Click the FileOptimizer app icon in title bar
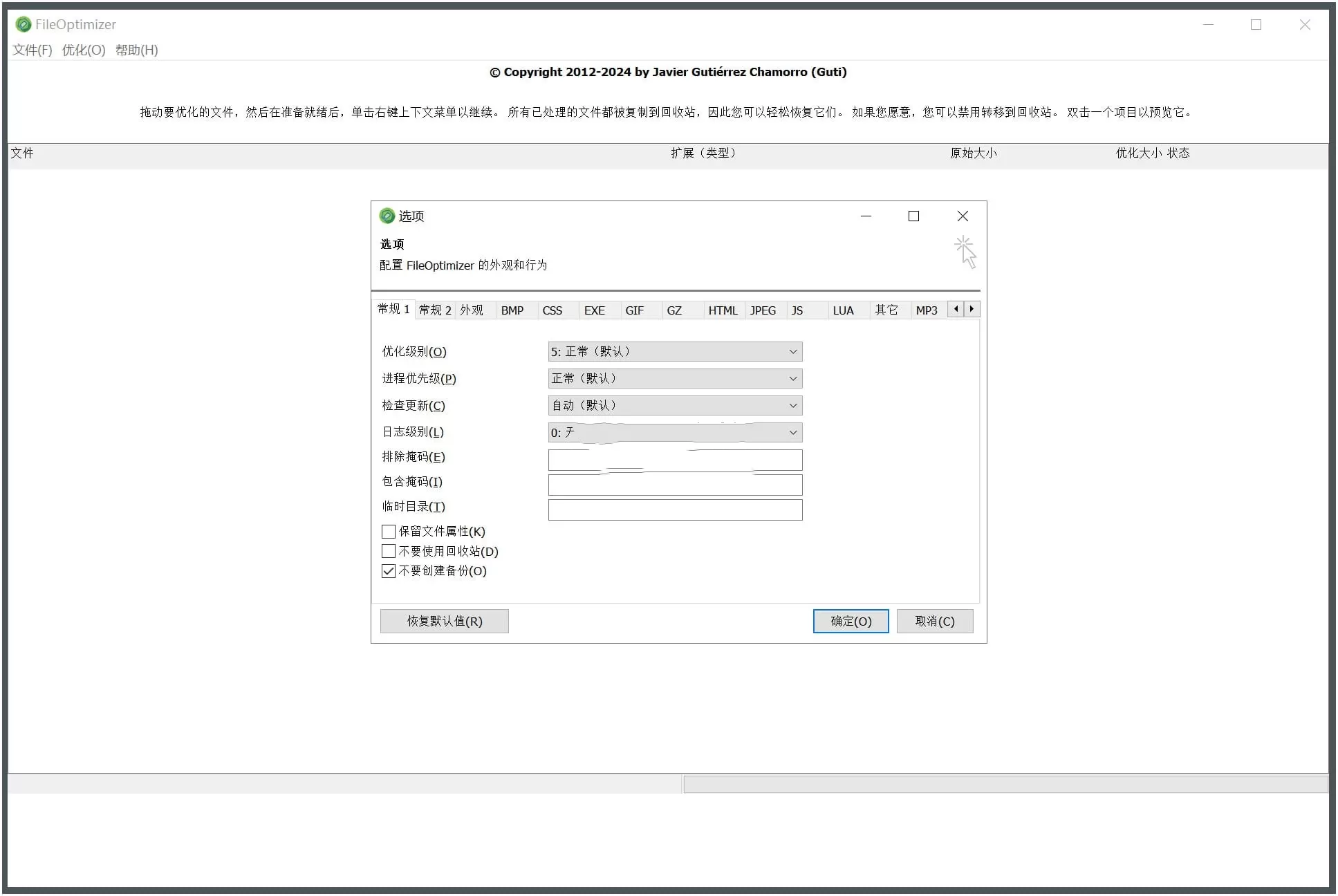The height and width of the screenshot is (896, 1338). [24, 24]
